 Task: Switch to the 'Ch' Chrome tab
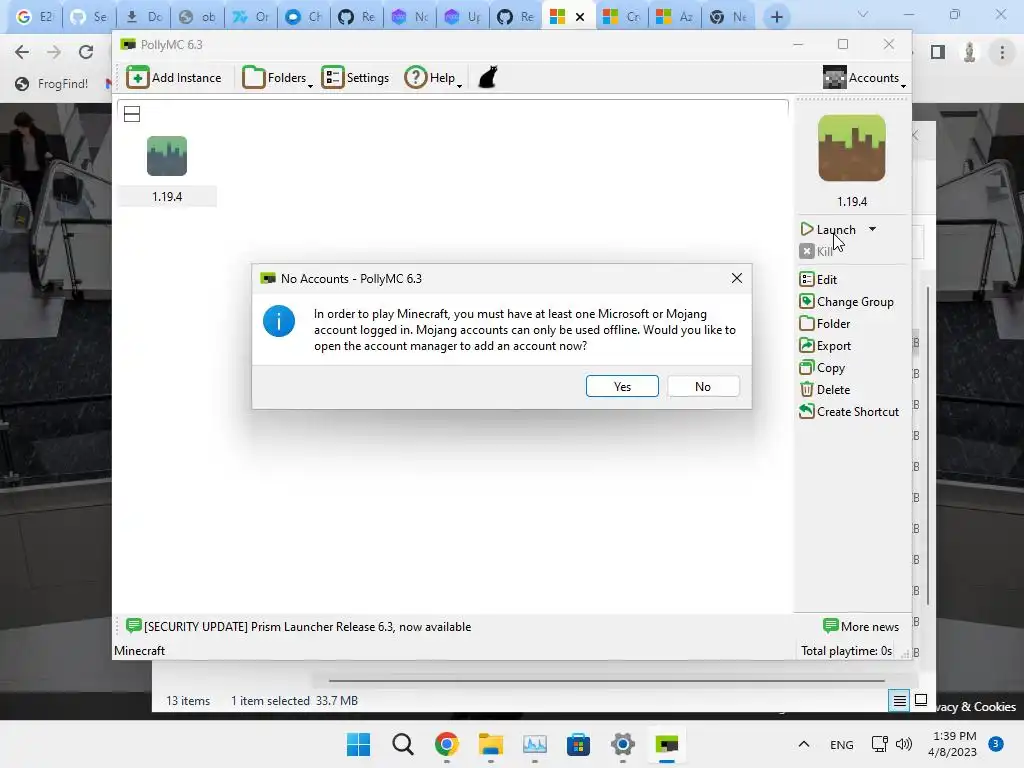(x=304, y=18)
